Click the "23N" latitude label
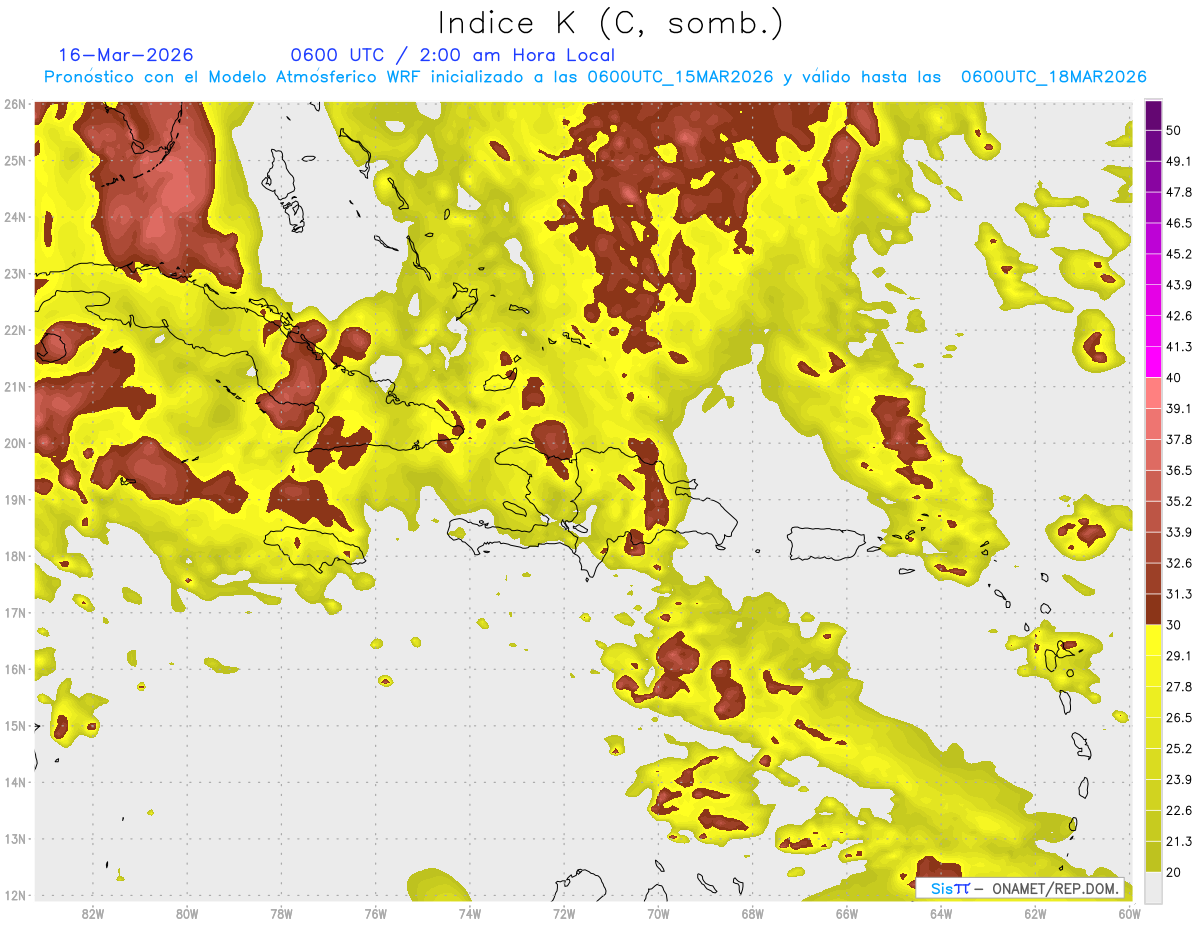 click(x=14, y=273)
